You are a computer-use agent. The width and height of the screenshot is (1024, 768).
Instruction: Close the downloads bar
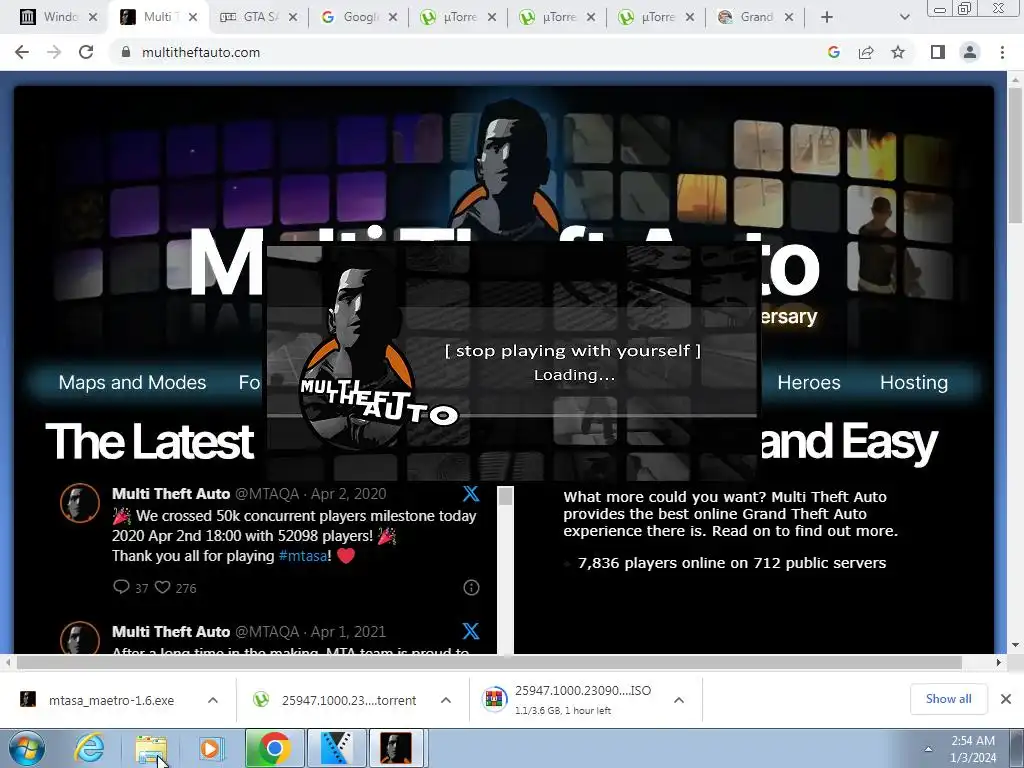point(1006,699)
